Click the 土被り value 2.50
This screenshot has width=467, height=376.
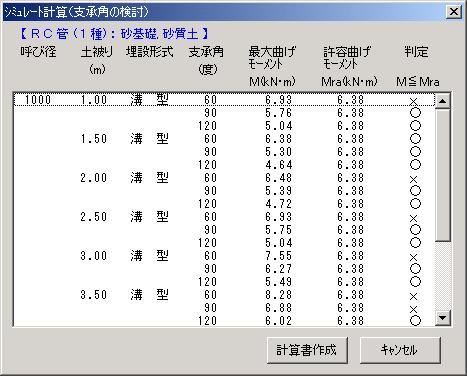(x=94, y=217)
